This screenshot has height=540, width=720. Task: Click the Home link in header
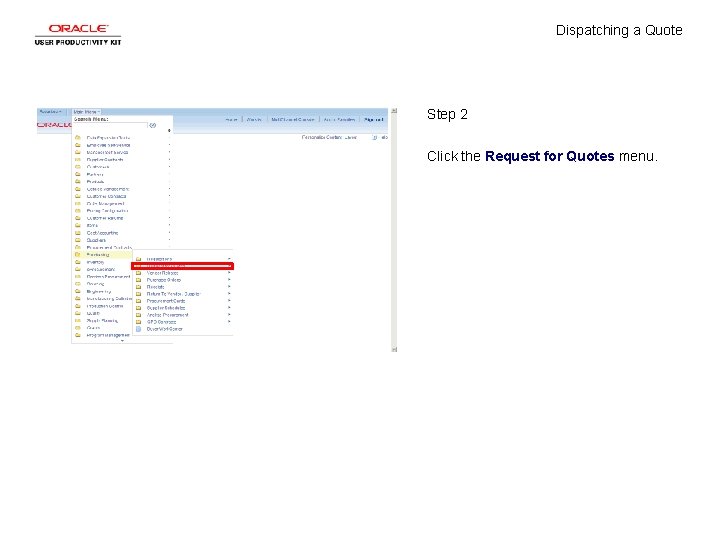tap(231, 120)
